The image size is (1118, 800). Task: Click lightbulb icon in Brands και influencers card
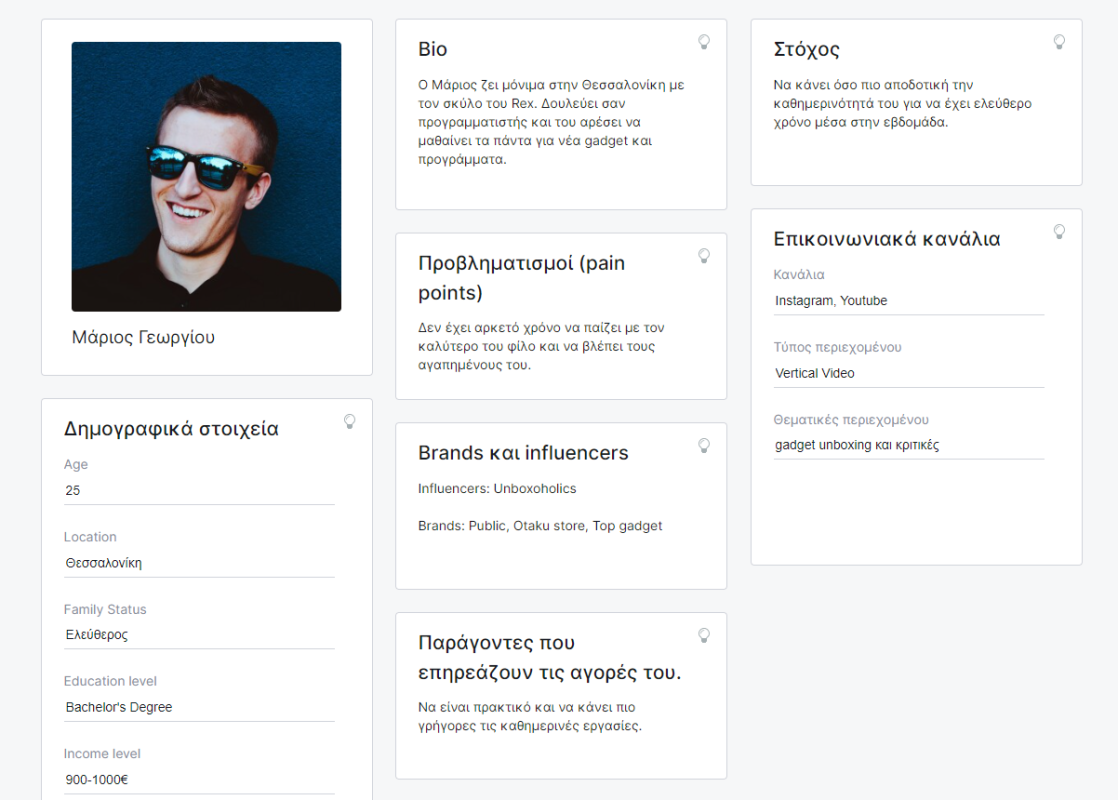click(x=704, y=446)
